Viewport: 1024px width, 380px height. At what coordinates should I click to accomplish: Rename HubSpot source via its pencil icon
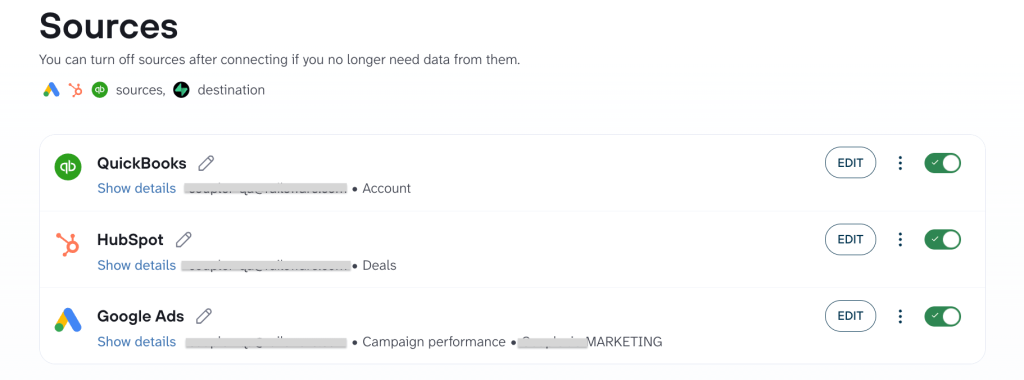coord(184,240)
